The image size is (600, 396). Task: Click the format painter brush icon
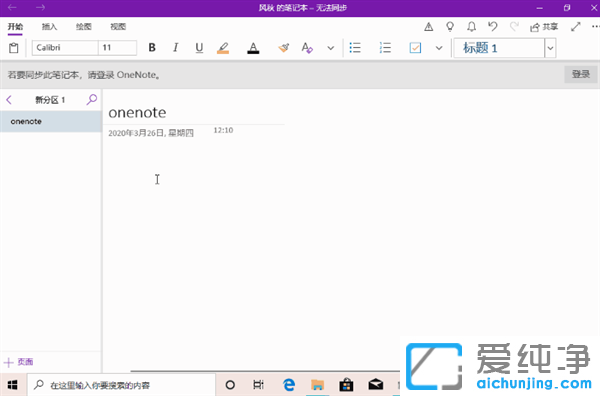(x=284, y=48)
